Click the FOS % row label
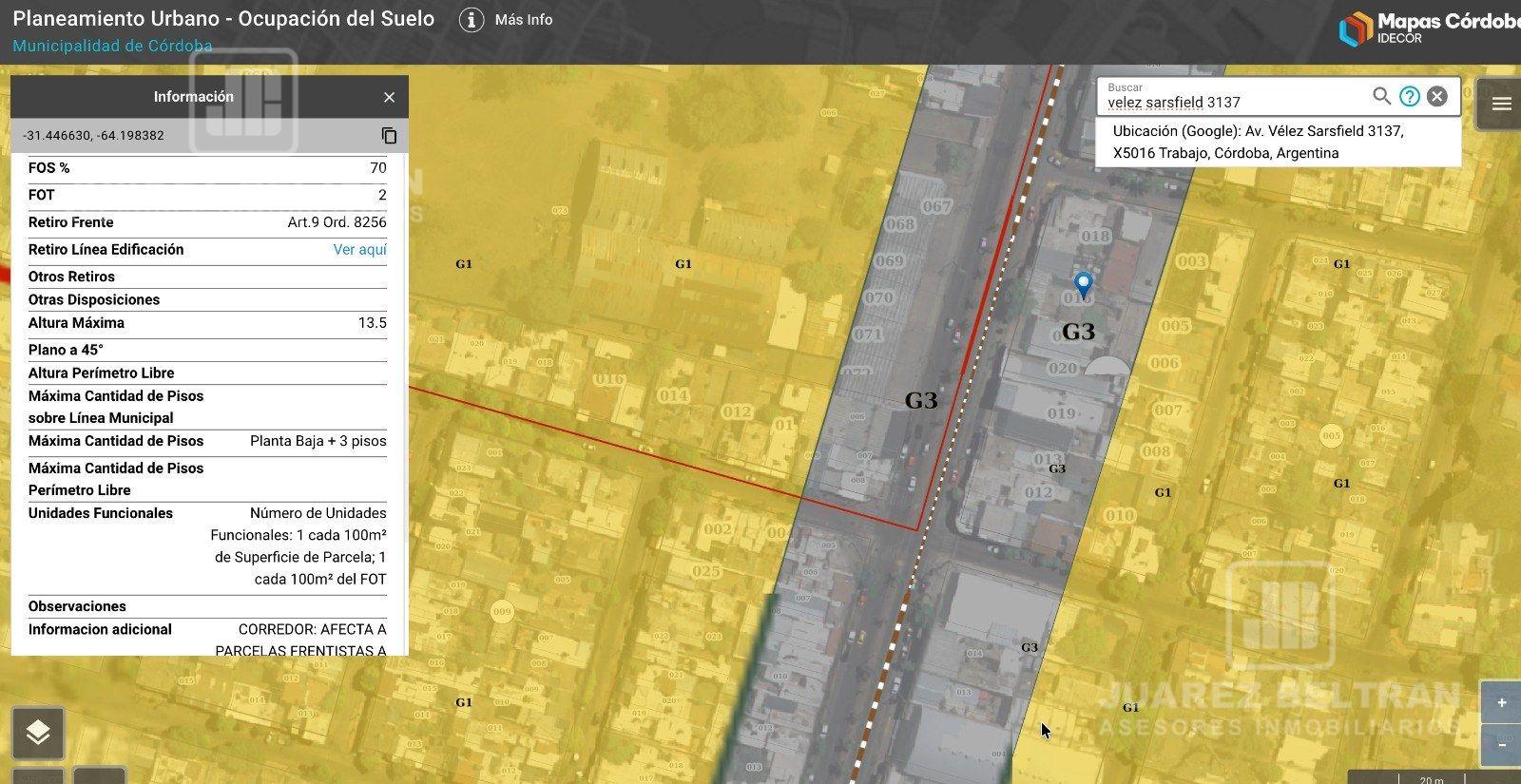 (x=49, y=168)
